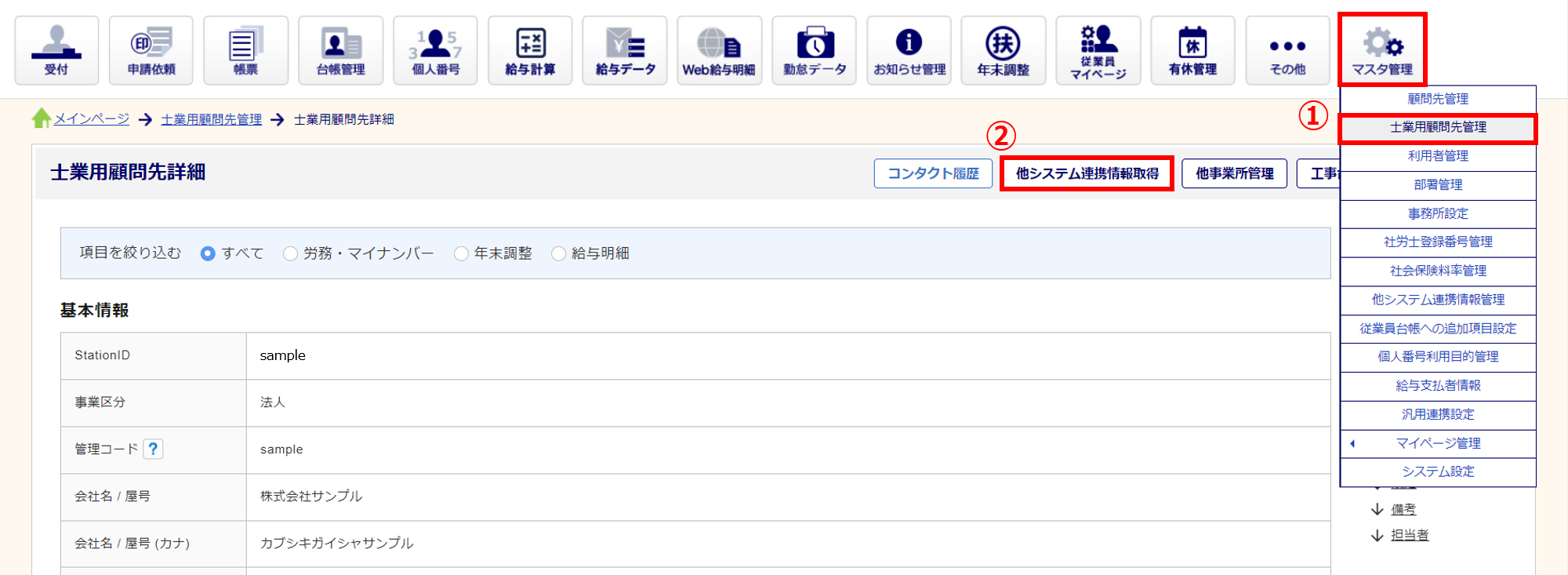
Task: Click the help icon beside 管理コード
Action: [x=154, y=449]
